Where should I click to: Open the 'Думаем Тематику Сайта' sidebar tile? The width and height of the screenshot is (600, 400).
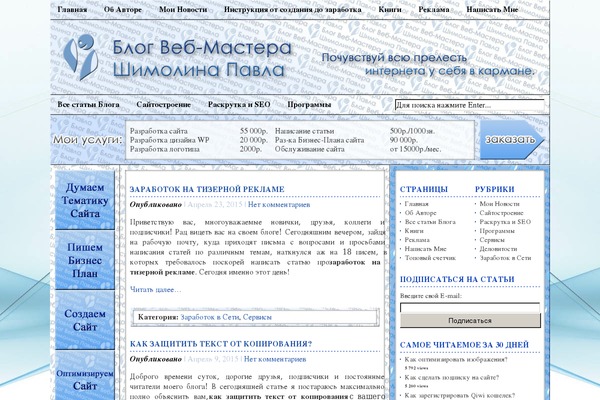point(85,200)
